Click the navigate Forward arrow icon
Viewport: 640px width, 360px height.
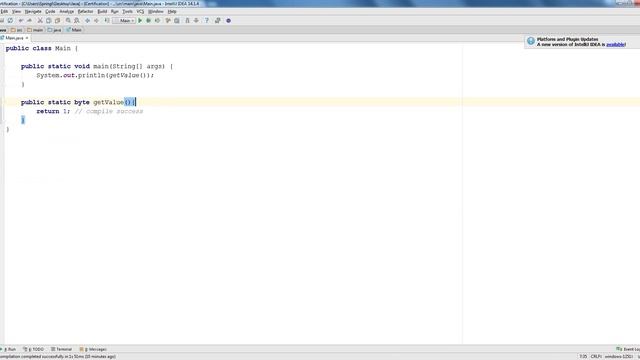coord(96,20)
